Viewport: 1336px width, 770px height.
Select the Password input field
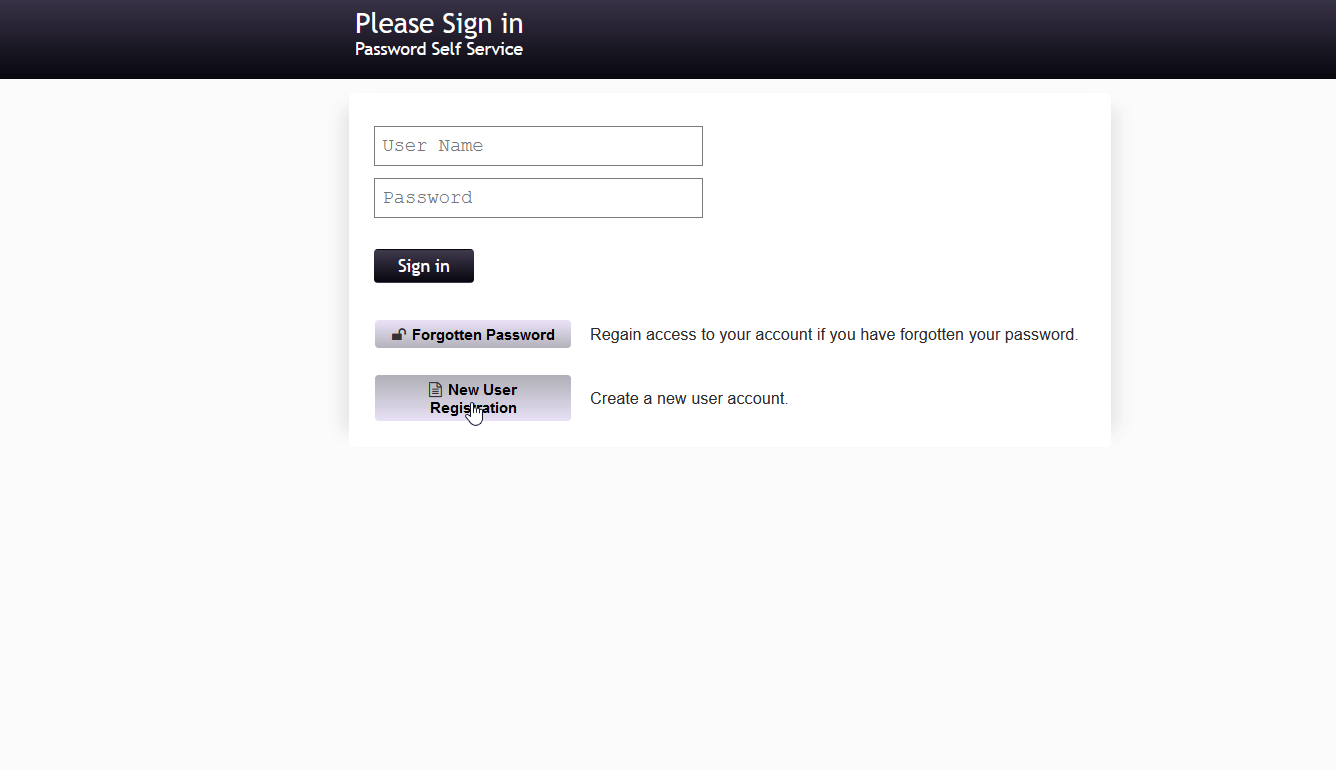[x=538, y=198]
